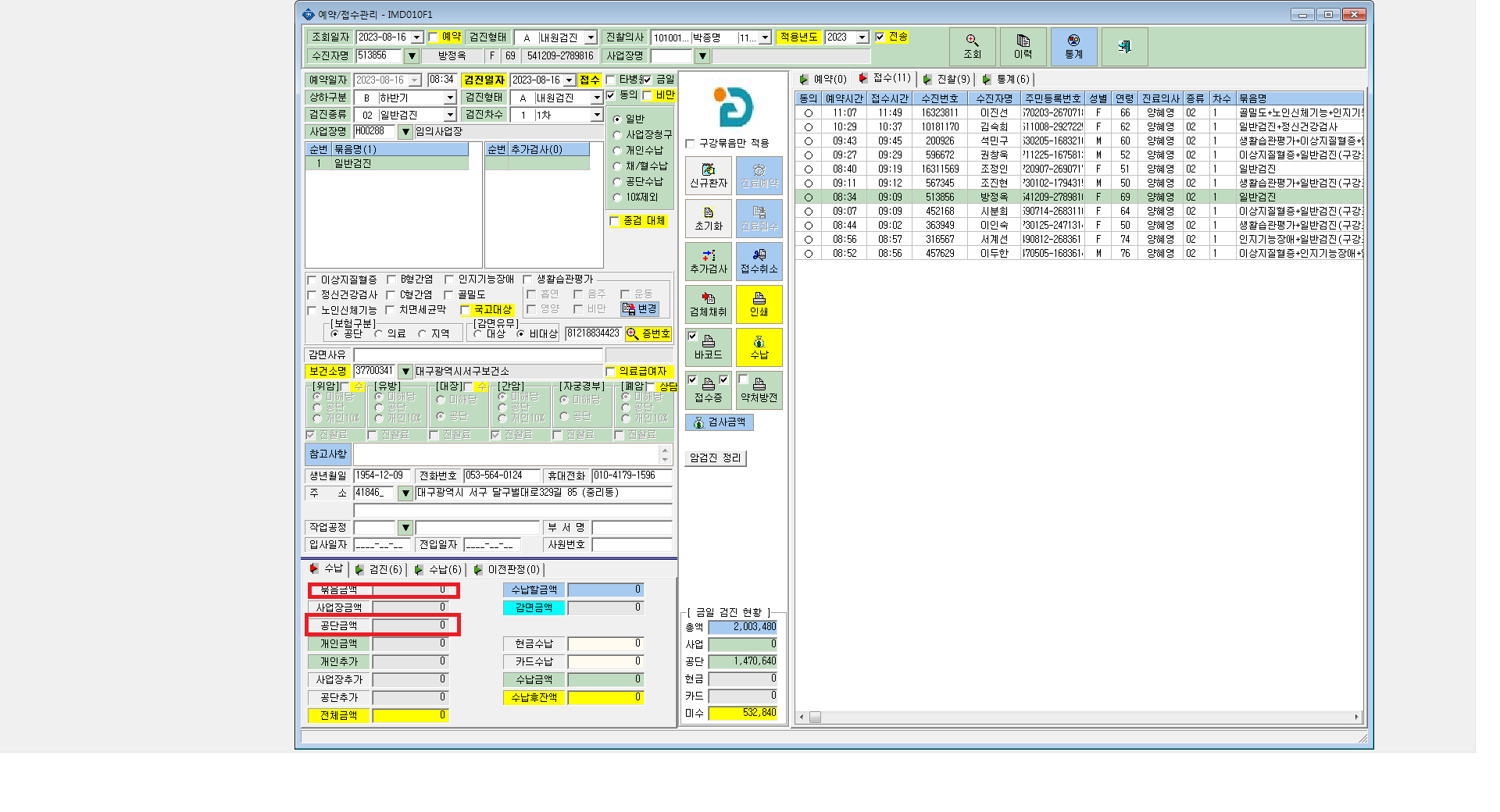Switch to the 진찰(9) tab
This screenshot has width=1500, height=812.
click(946, 80)
